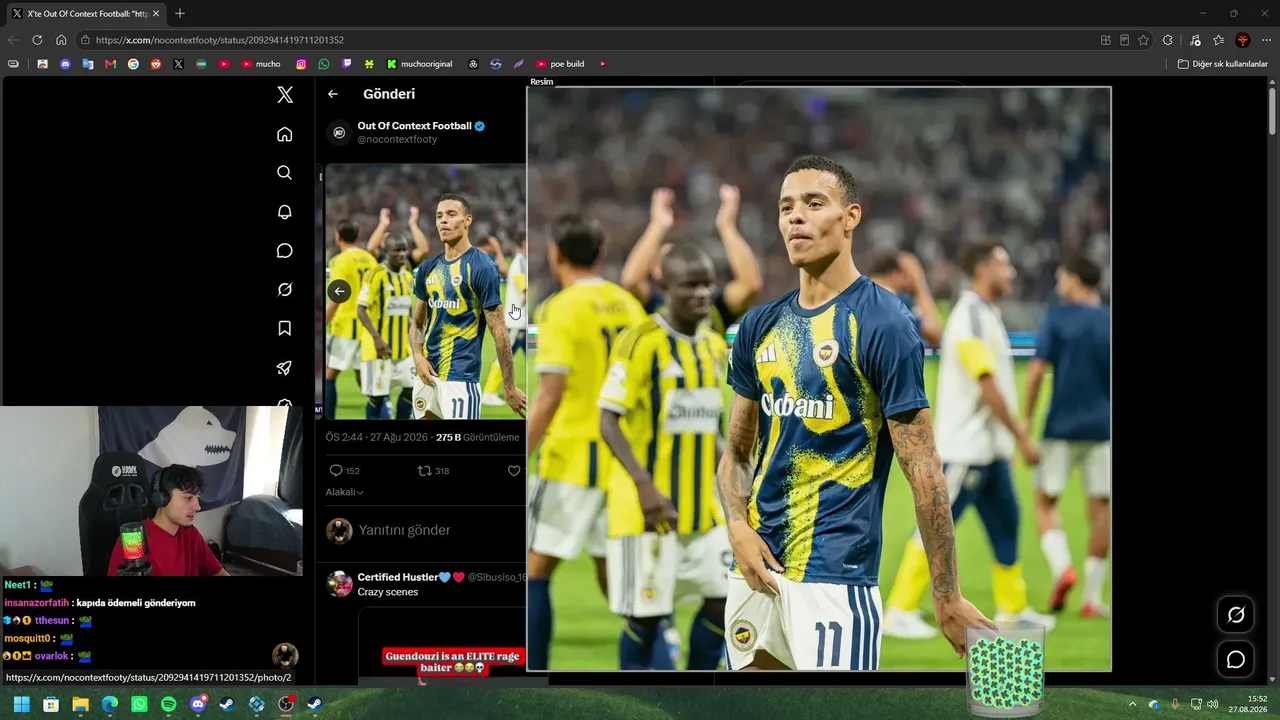The width and height of the screenshot is (1280, 720).
Task: Open the muchooriginal Kick bookmark
Action: coord(420,64)
